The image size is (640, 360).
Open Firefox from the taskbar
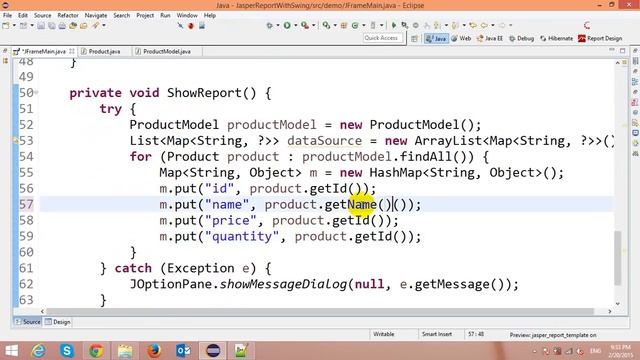pos(154,351)
